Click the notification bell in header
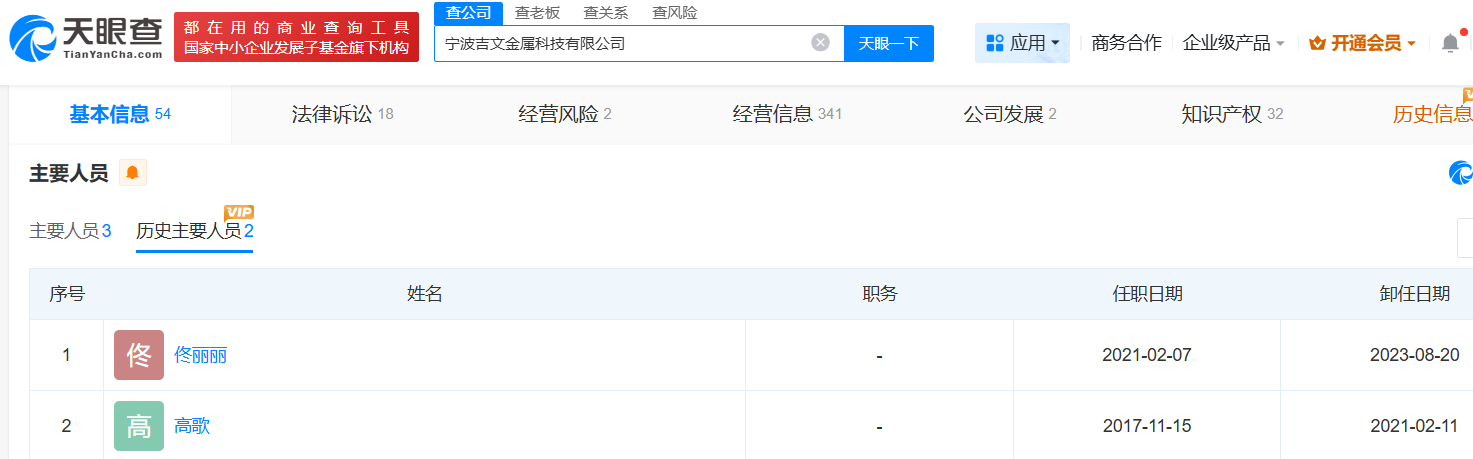The image size is (1473, 459). click(x=1450, y=43)
